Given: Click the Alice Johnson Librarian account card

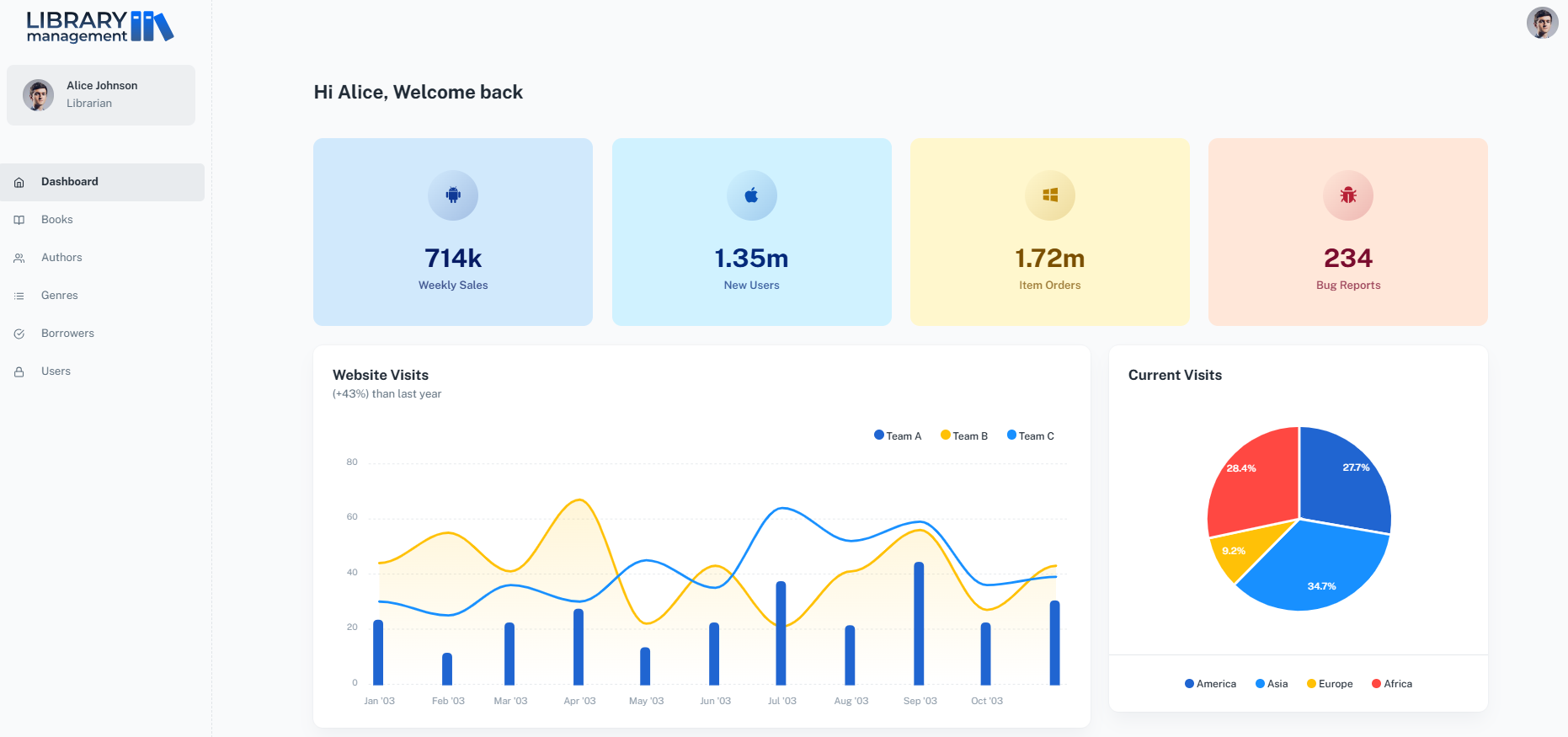Looking at the screenshot, I should tap(101, 95).
